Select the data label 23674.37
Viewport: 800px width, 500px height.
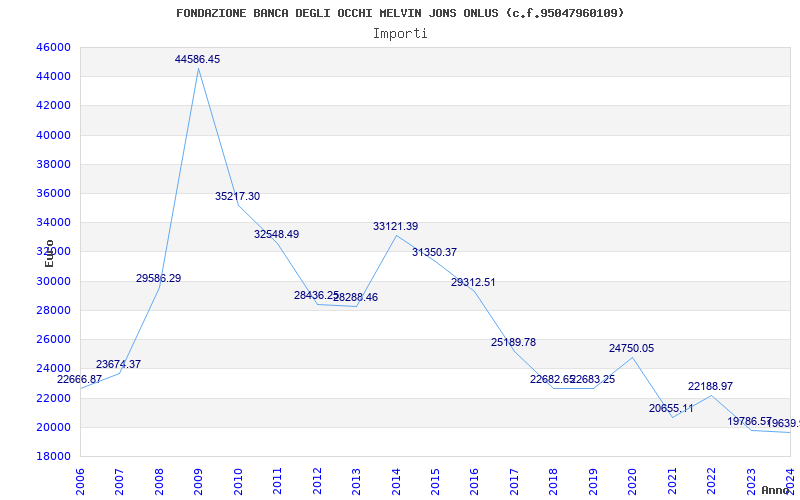[118, 364]
